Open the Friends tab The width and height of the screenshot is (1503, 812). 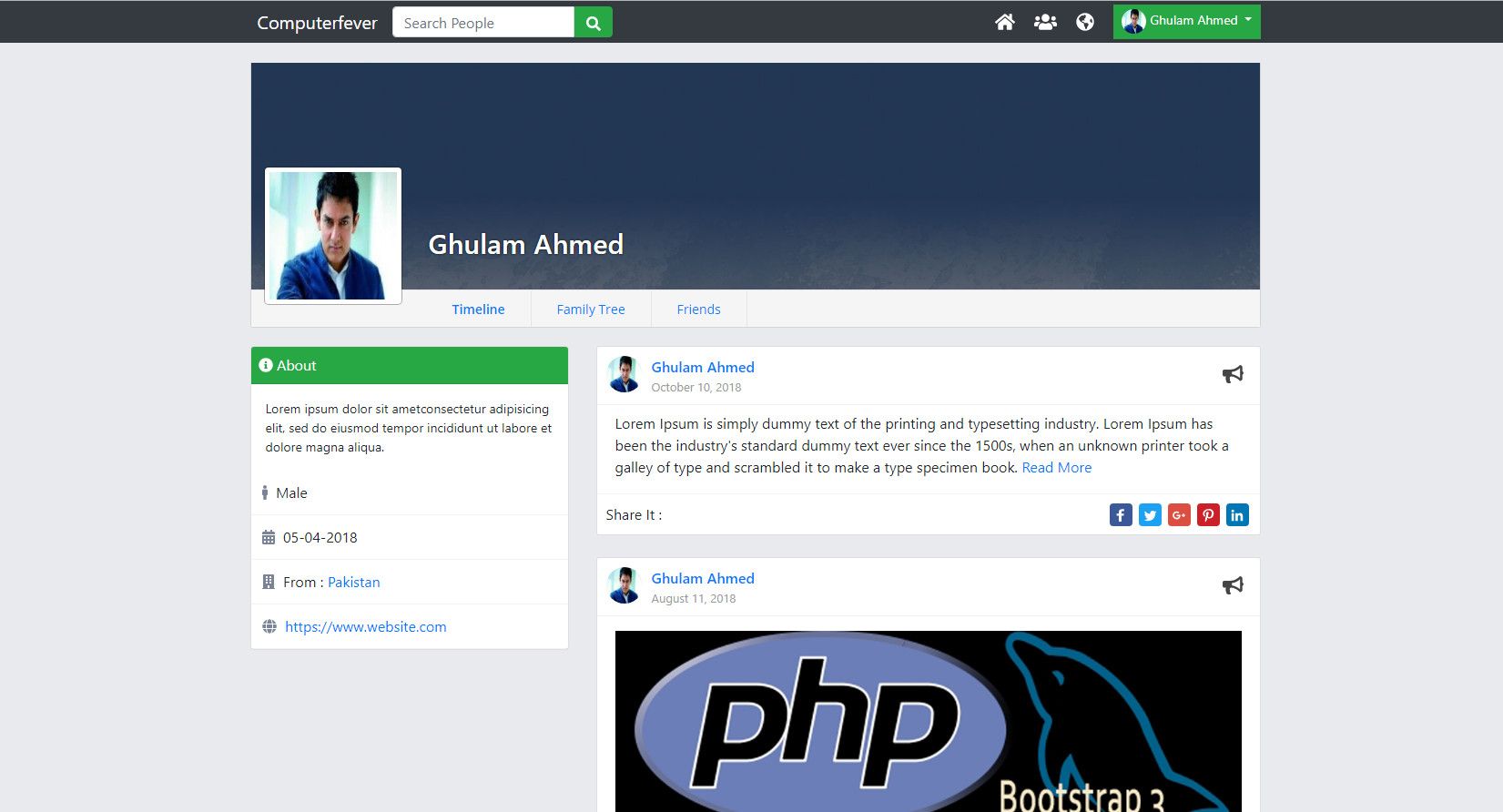tap(698, 310)
